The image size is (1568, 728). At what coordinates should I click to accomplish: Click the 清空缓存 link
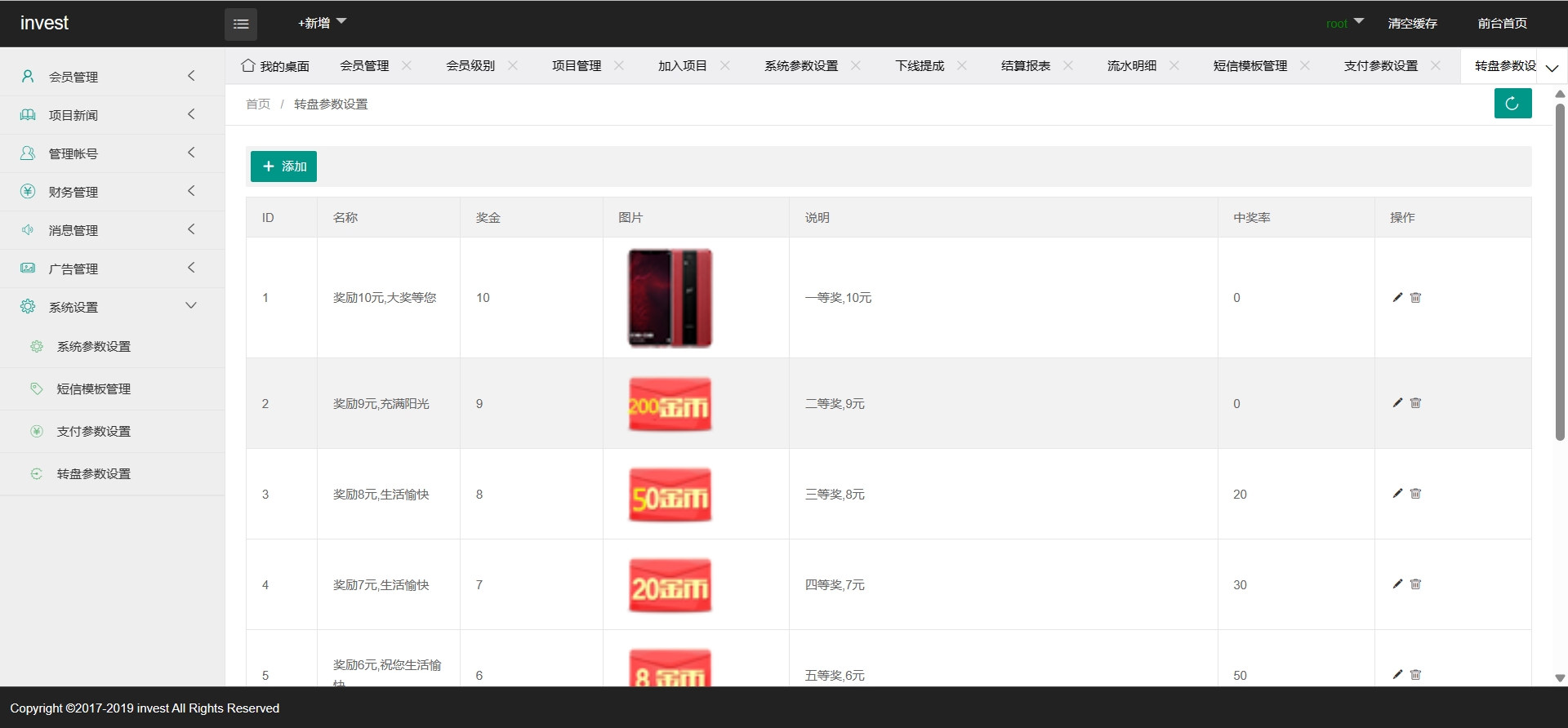tap(1412, 24)
